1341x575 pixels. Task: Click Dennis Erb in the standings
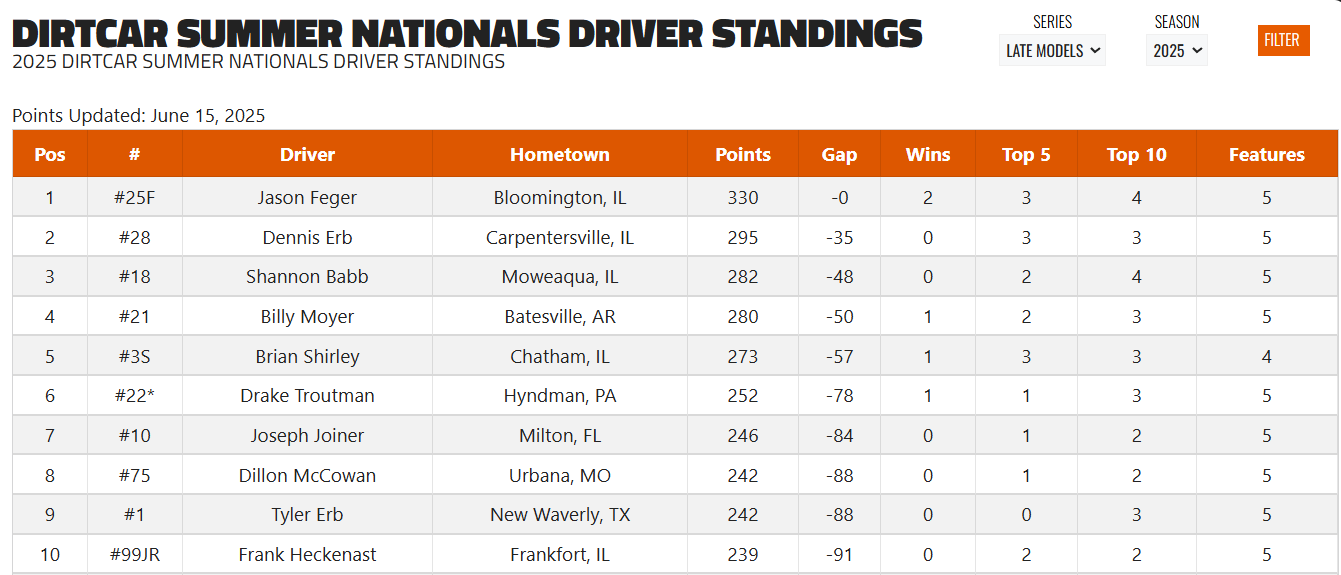307,238
